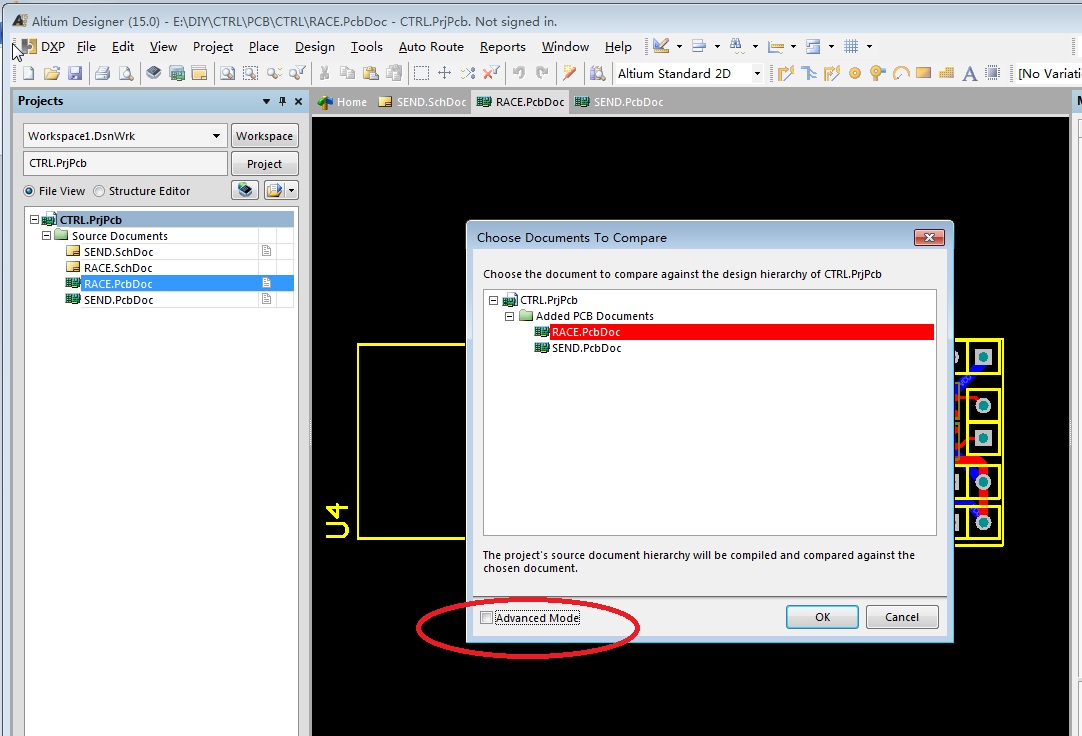Select the Place Component chip tool
This screenshot has height=736, width=1082.
pos(993,73)
